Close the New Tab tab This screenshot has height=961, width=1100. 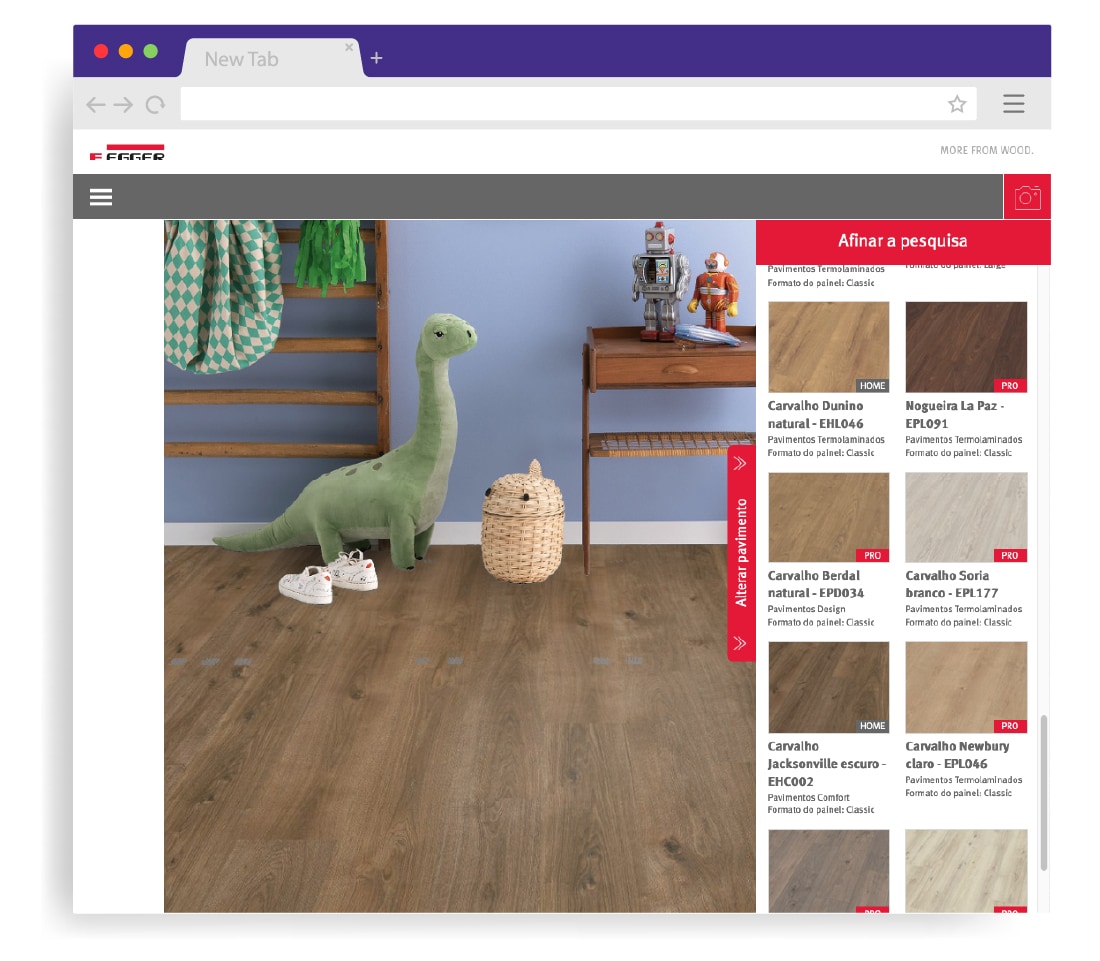[349, 47]
